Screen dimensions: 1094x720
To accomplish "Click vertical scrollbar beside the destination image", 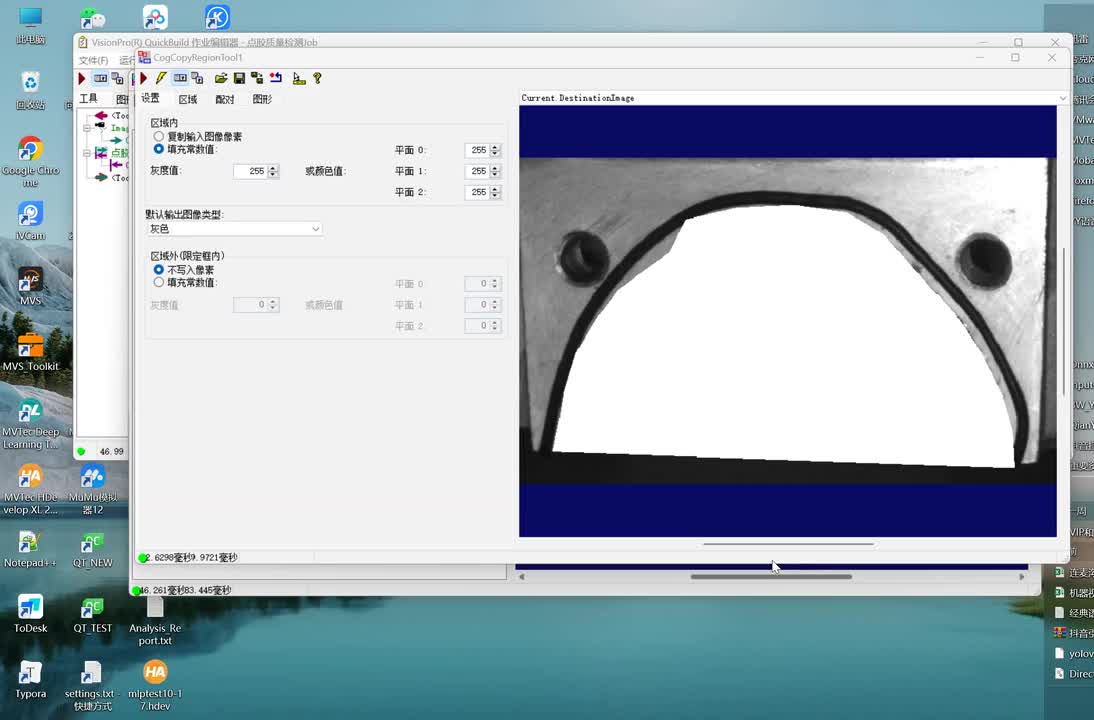I will (x=1063, y=321).
